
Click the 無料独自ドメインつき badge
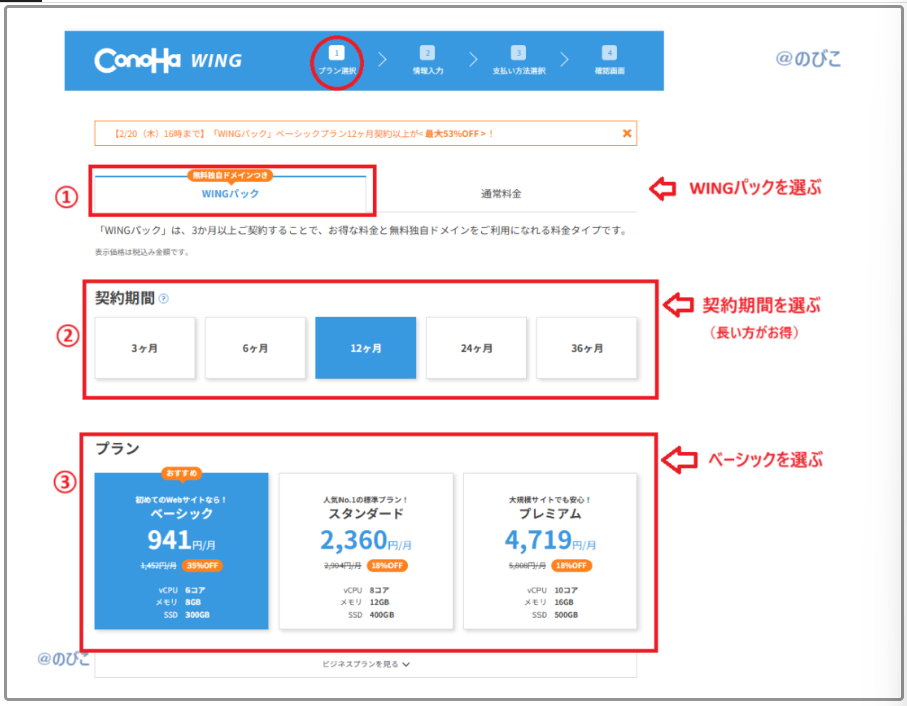(x=230, y=175)
